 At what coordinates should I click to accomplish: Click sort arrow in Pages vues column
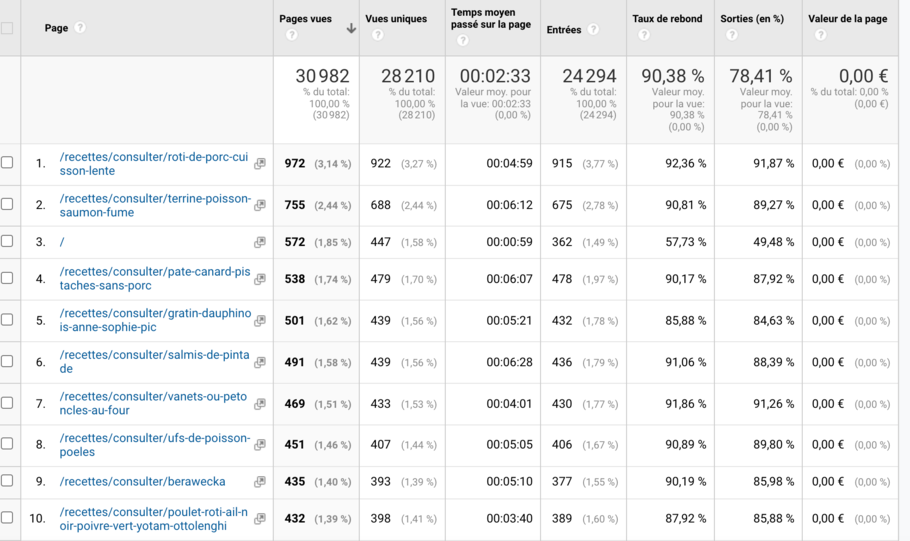click(351, 29)
